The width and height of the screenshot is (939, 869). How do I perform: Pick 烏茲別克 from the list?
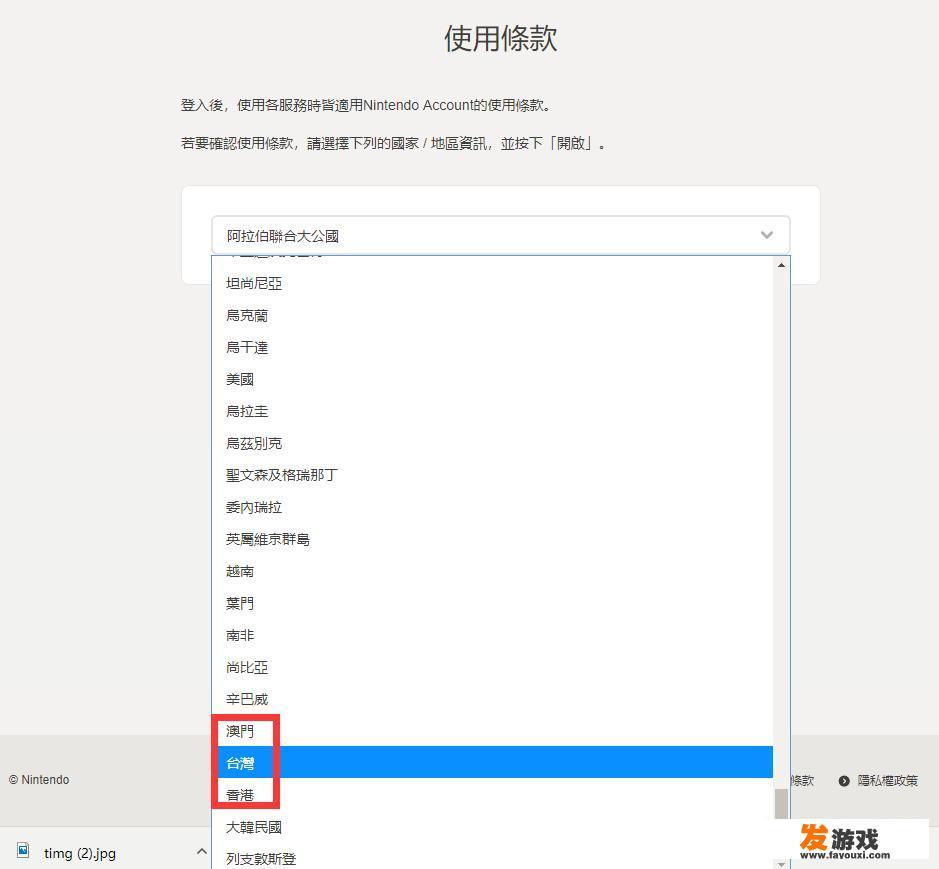point(492,443)
